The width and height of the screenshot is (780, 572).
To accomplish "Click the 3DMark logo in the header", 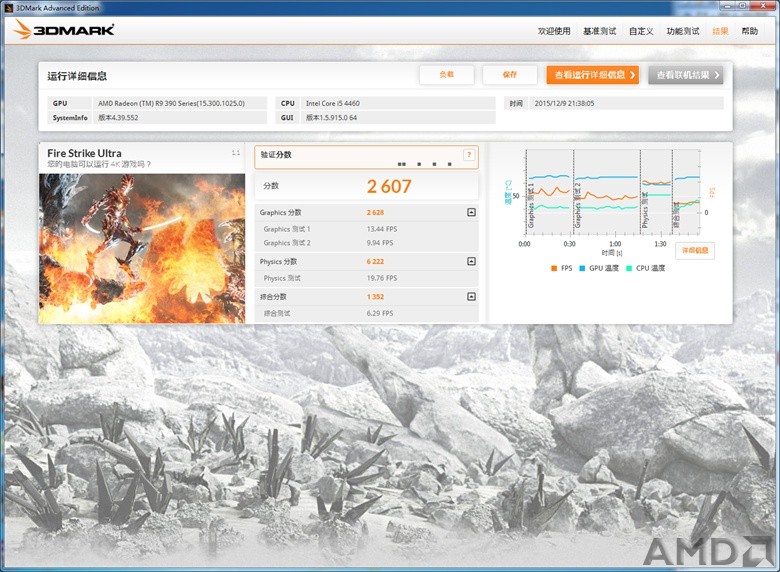I will point(64,30).
